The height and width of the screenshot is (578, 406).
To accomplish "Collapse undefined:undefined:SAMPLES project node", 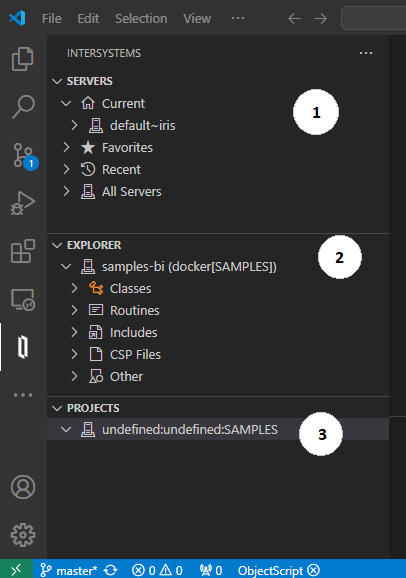I will click(66, 429).
